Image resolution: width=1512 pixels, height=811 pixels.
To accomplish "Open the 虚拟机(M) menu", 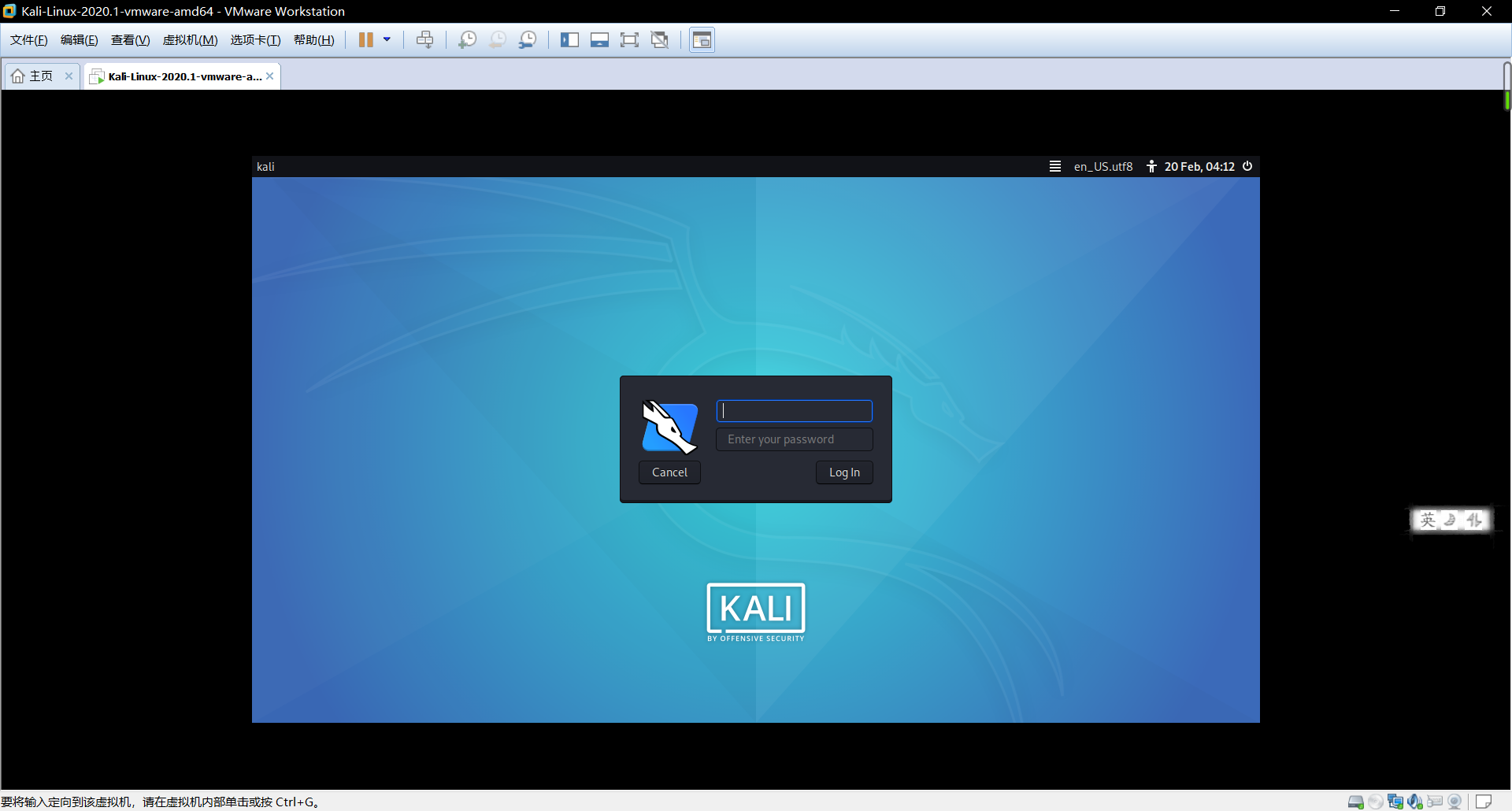I will 191,40.
